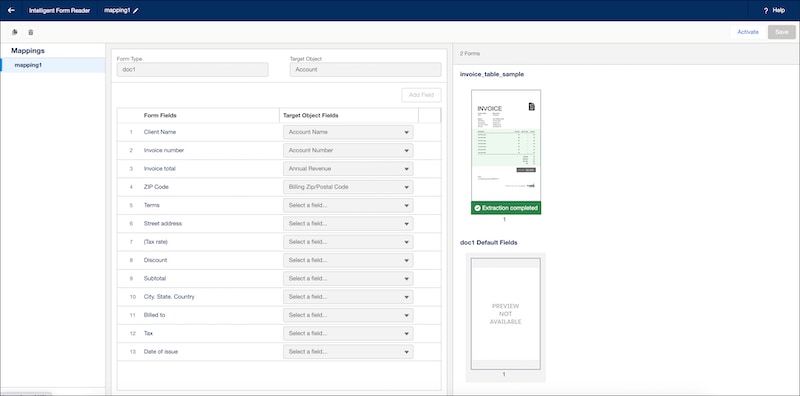This screenshot has height=396, width=800.
Task: Open the field dropdown for Date of issue
Action: click(x=348, y=352)
